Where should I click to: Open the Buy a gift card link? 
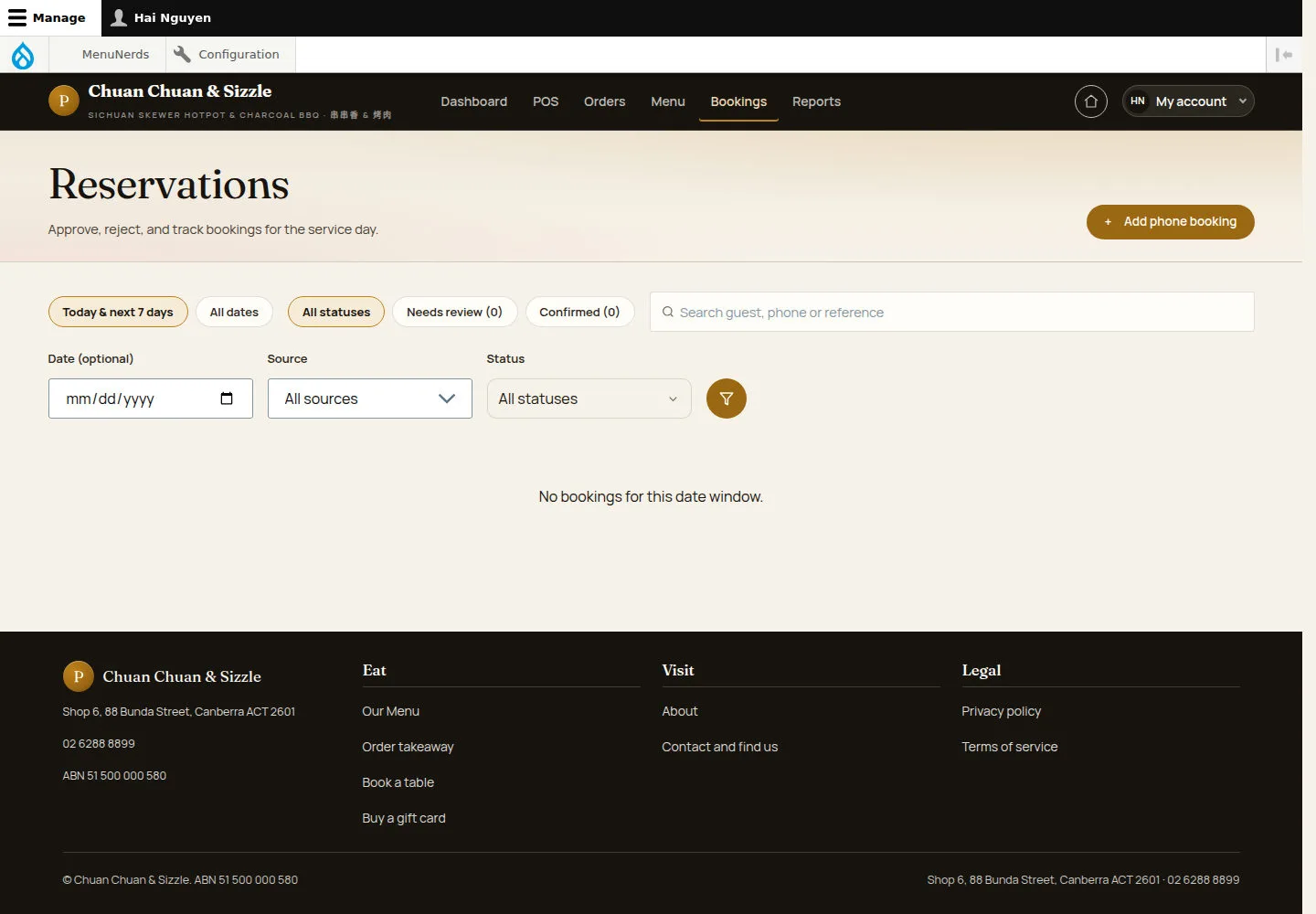point(404,818)
